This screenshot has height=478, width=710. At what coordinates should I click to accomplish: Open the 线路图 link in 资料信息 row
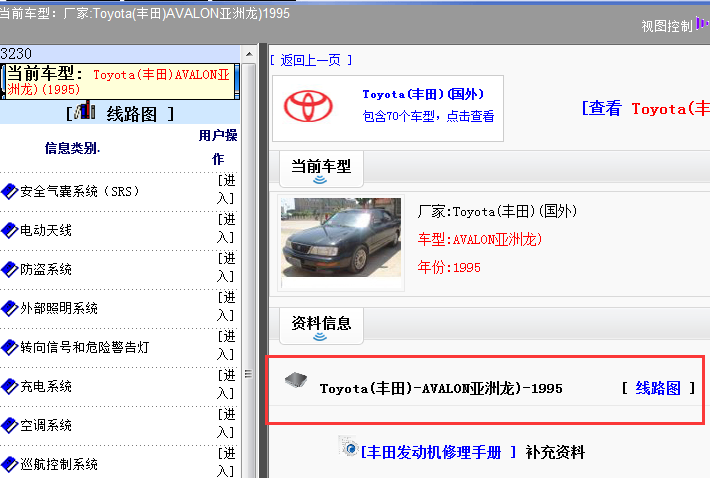tap(658, 388)
